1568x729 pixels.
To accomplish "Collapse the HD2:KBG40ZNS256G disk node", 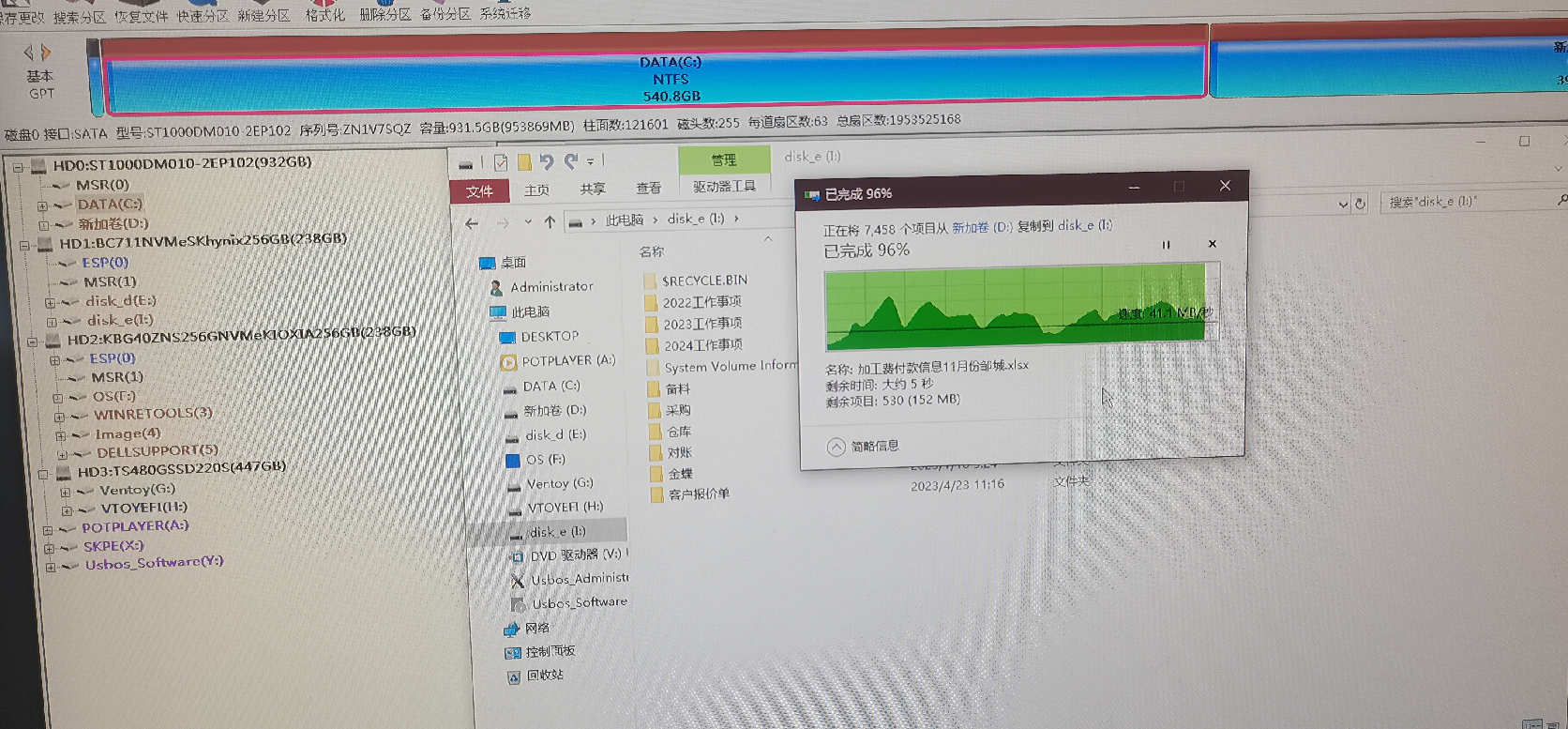I will pos(32,342).
